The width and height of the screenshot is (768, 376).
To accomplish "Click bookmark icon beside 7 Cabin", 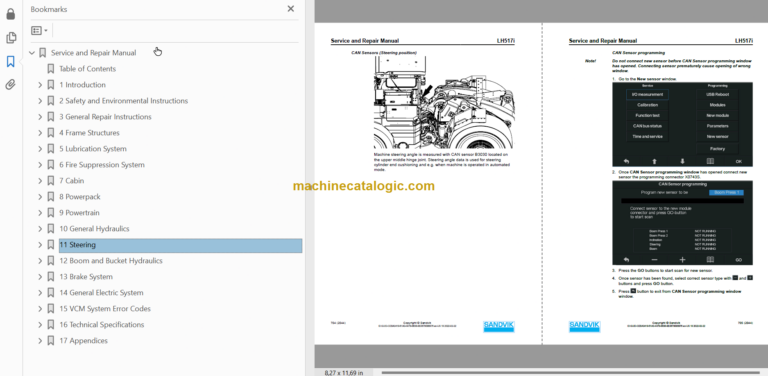I will coord(50,181).
